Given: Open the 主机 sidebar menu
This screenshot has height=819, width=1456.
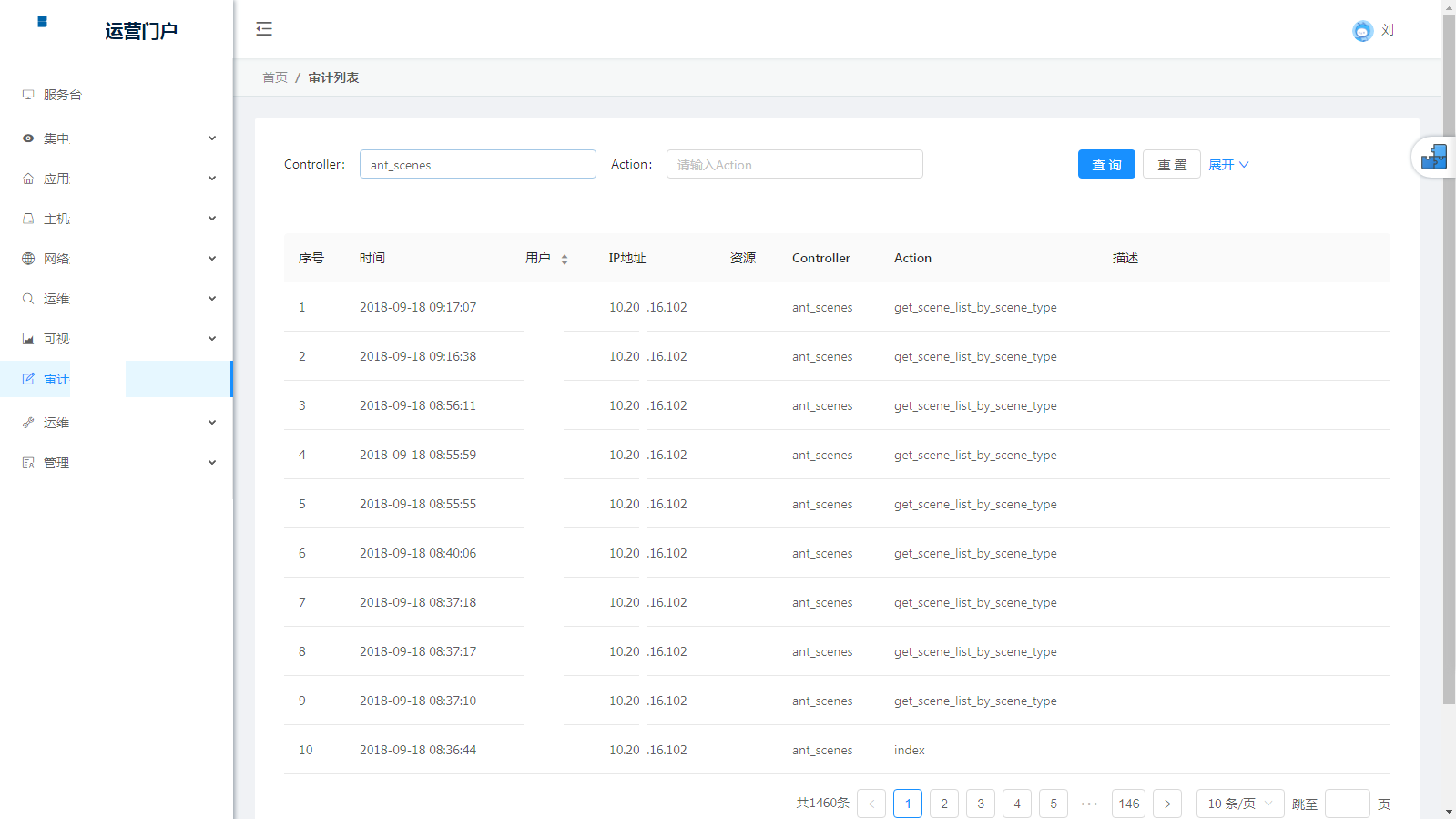Looking at the screenshot, I should tap(117, 219).
